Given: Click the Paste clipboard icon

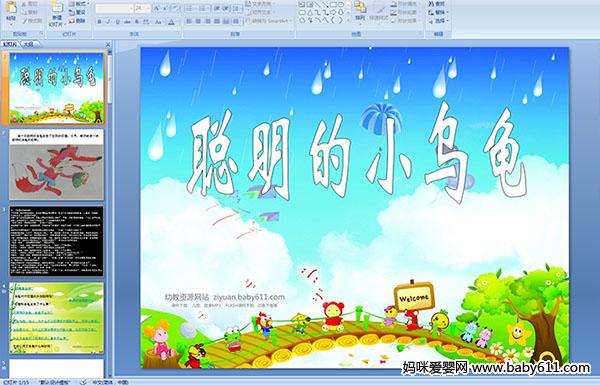Looking at the screenshot, I should (11, 8).
